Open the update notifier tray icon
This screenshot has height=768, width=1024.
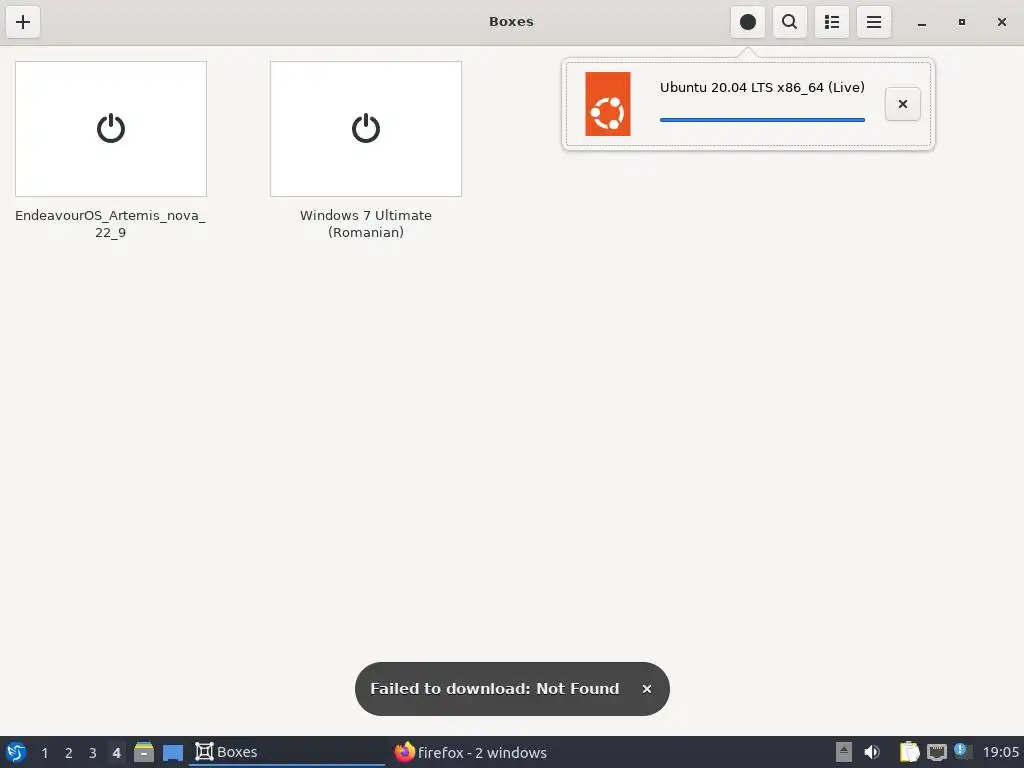pyautogui.click(x=962, y=751)
